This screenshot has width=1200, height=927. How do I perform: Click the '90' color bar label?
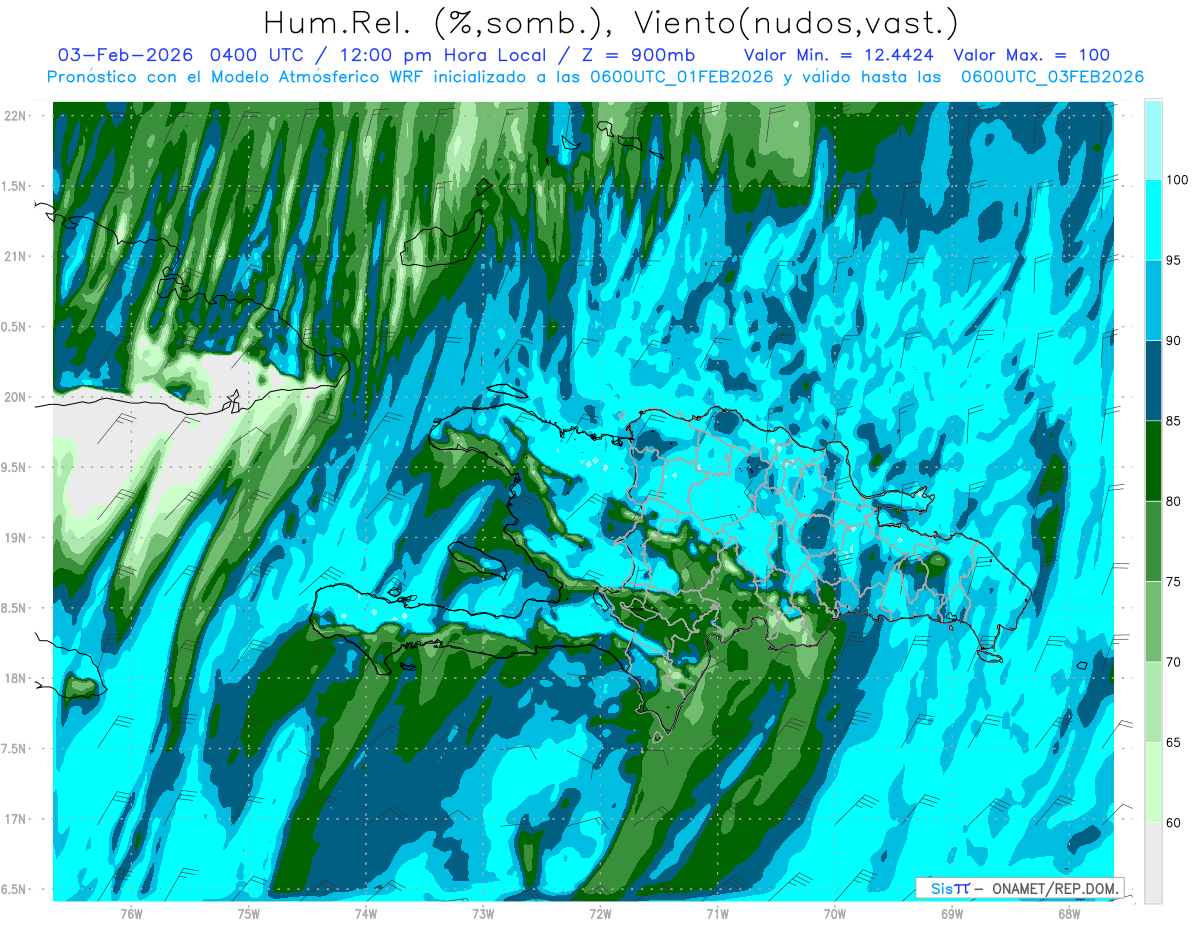click(1175, 341)
